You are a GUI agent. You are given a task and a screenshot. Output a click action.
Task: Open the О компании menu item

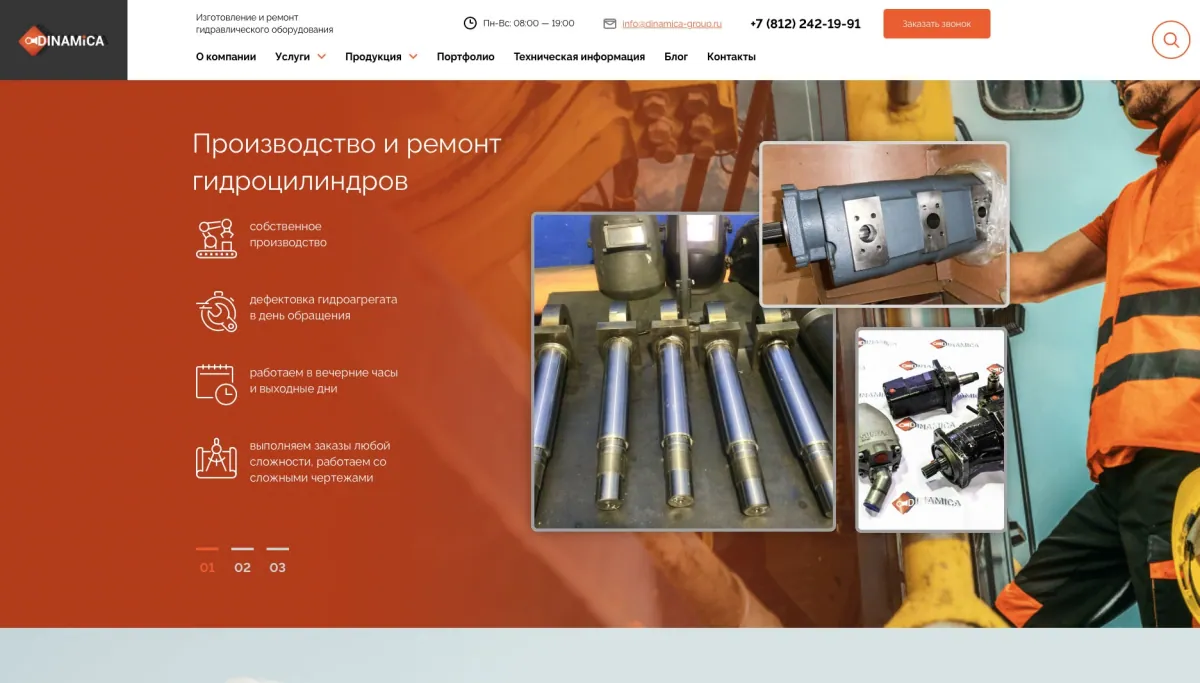pos(226,57)
